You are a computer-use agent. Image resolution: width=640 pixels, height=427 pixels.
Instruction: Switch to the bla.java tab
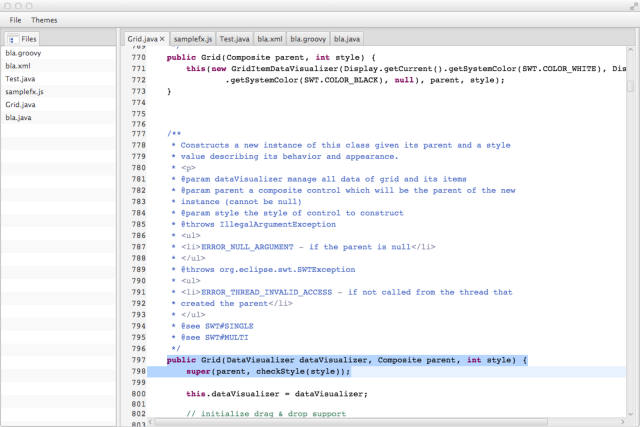point(347,39)
